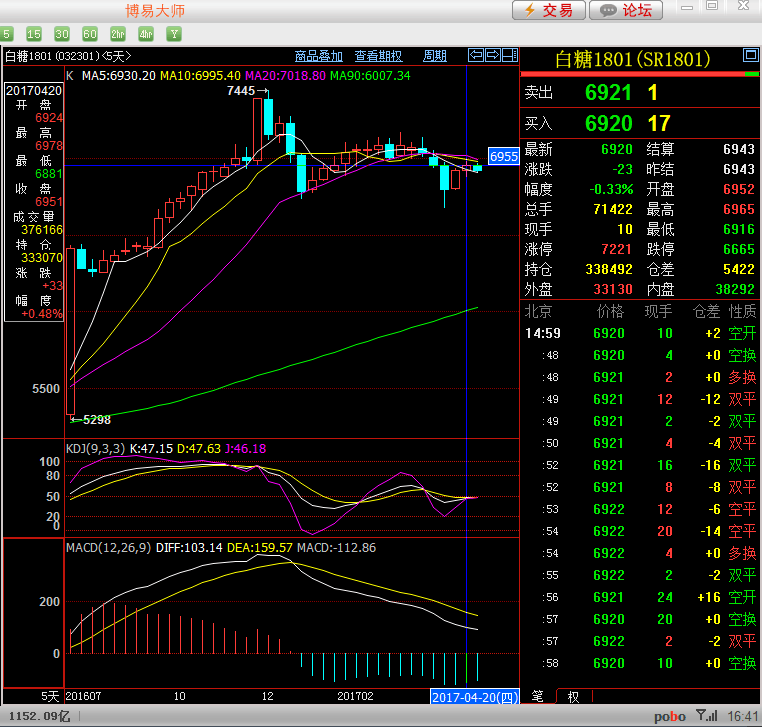The width and height of the screenshot is (762, 727).
Task: Switch to the 笔 tab
Action: pos(537,696)
